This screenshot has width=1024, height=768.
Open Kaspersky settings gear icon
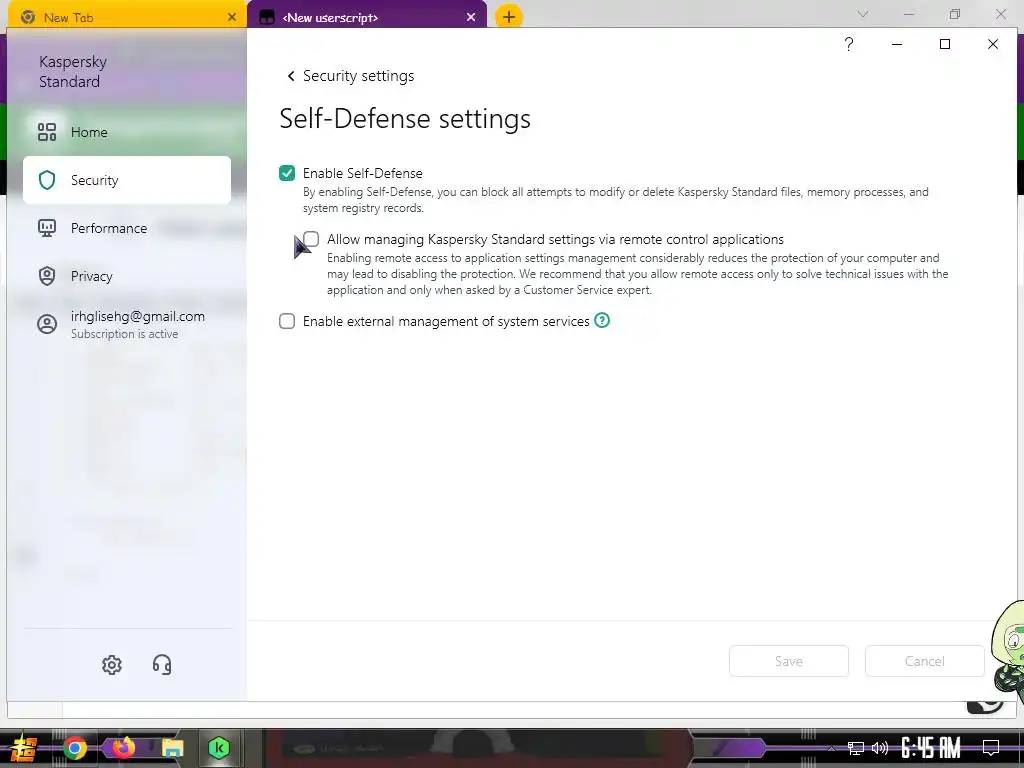tap(112, 665)
